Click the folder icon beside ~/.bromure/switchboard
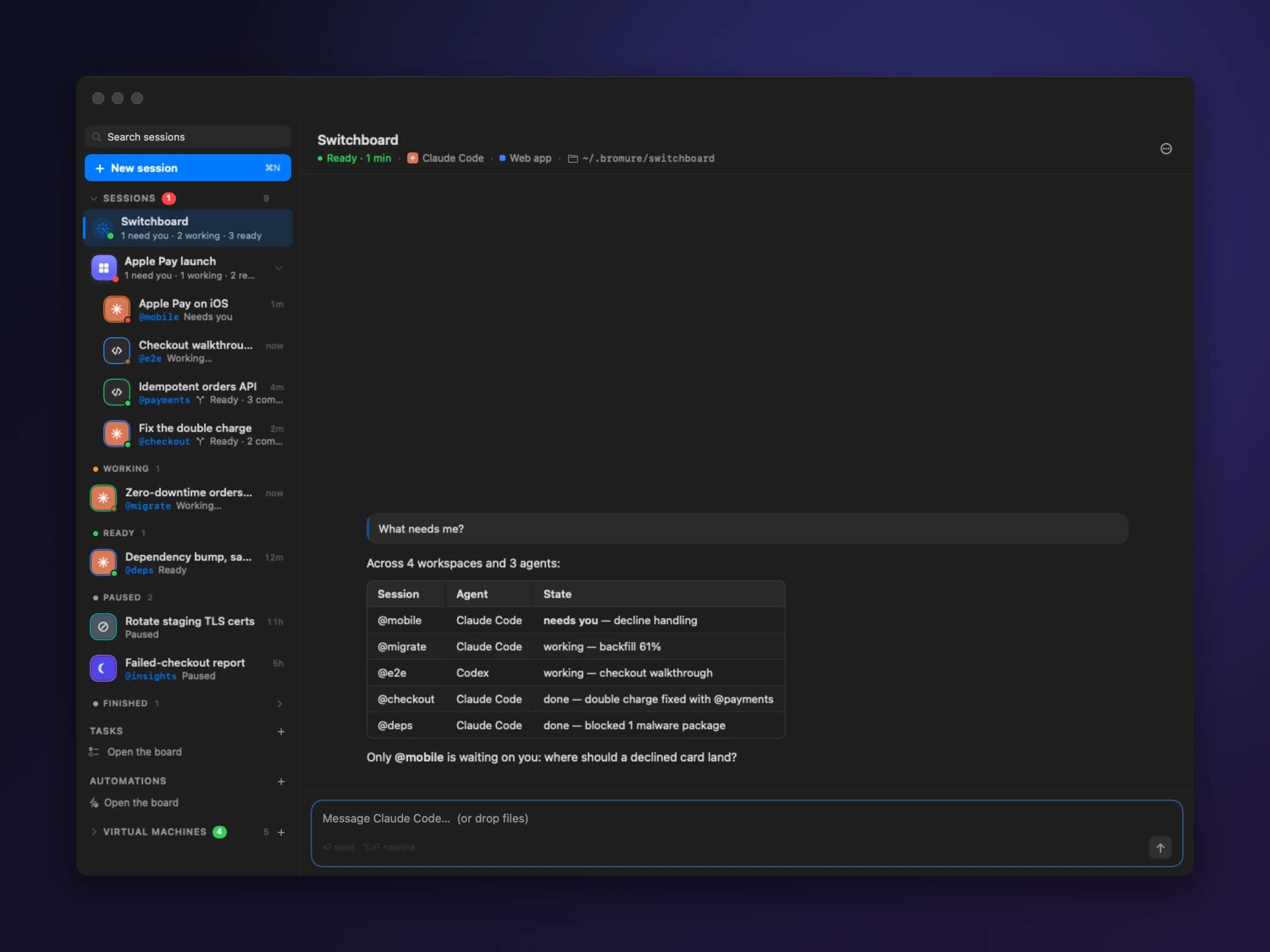1270x952 pixels. tap(573, 159)
